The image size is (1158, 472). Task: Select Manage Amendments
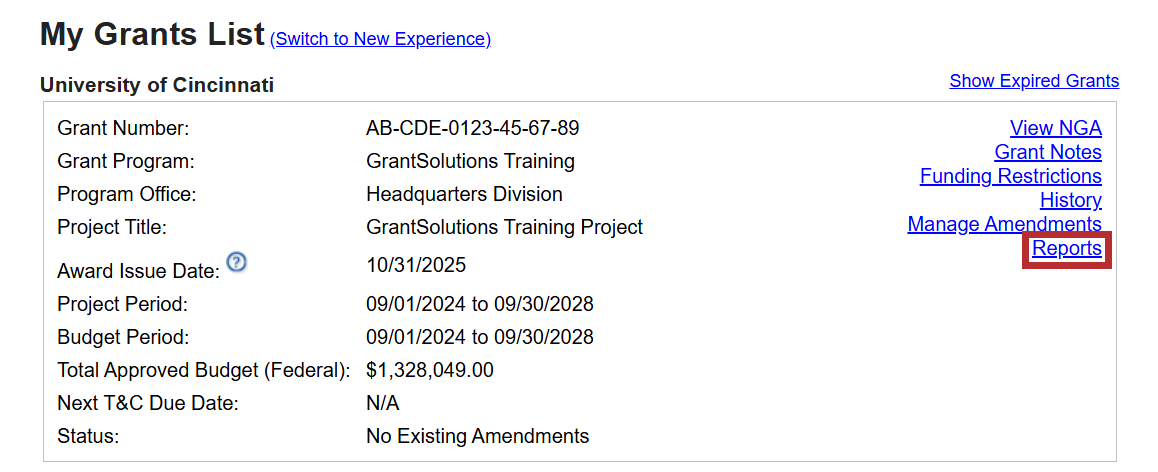click(x=1004, y=224)
